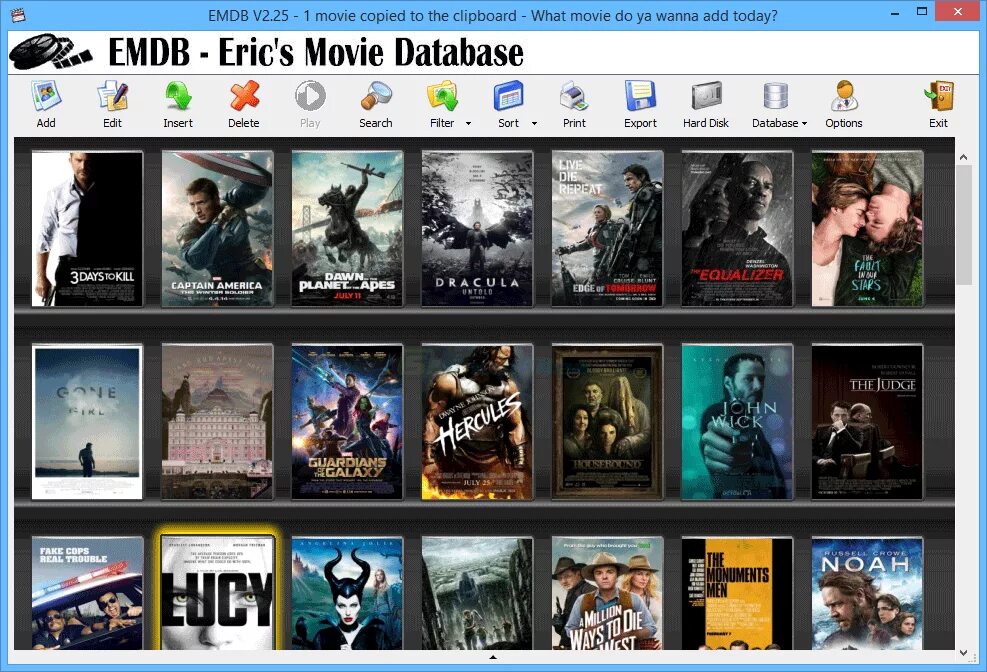Expand the Filter dropdown arrow
This screenshot has height=672, width=987.
tap(468, 123)
